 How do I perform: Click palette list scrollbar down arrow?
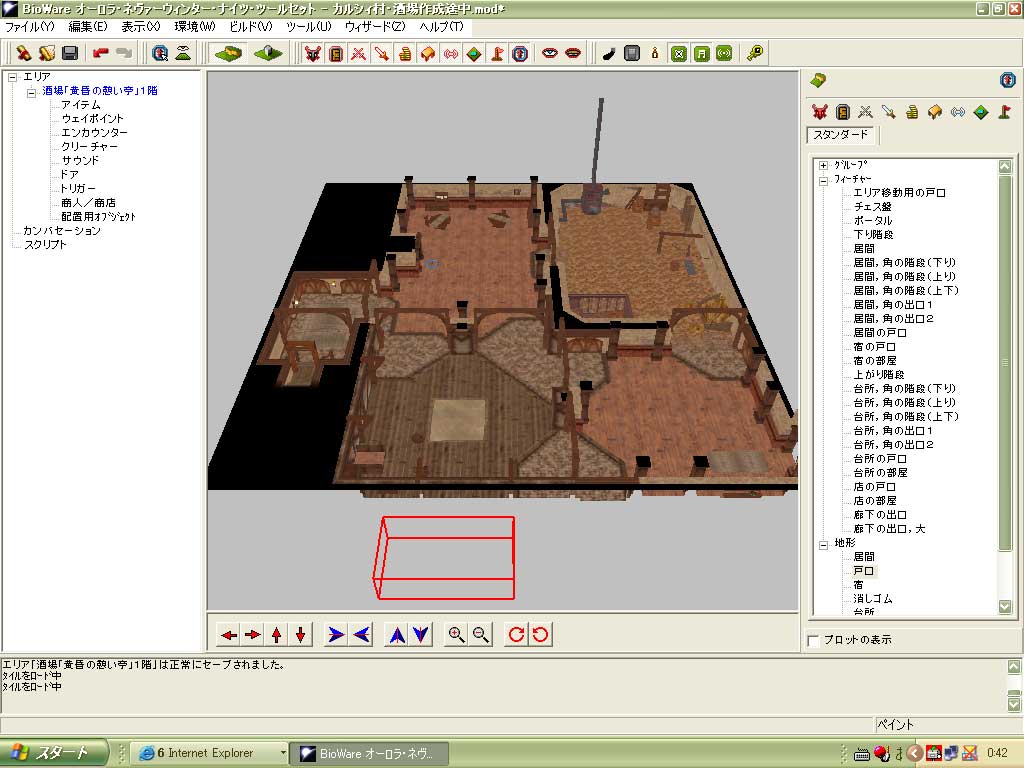1005,607
